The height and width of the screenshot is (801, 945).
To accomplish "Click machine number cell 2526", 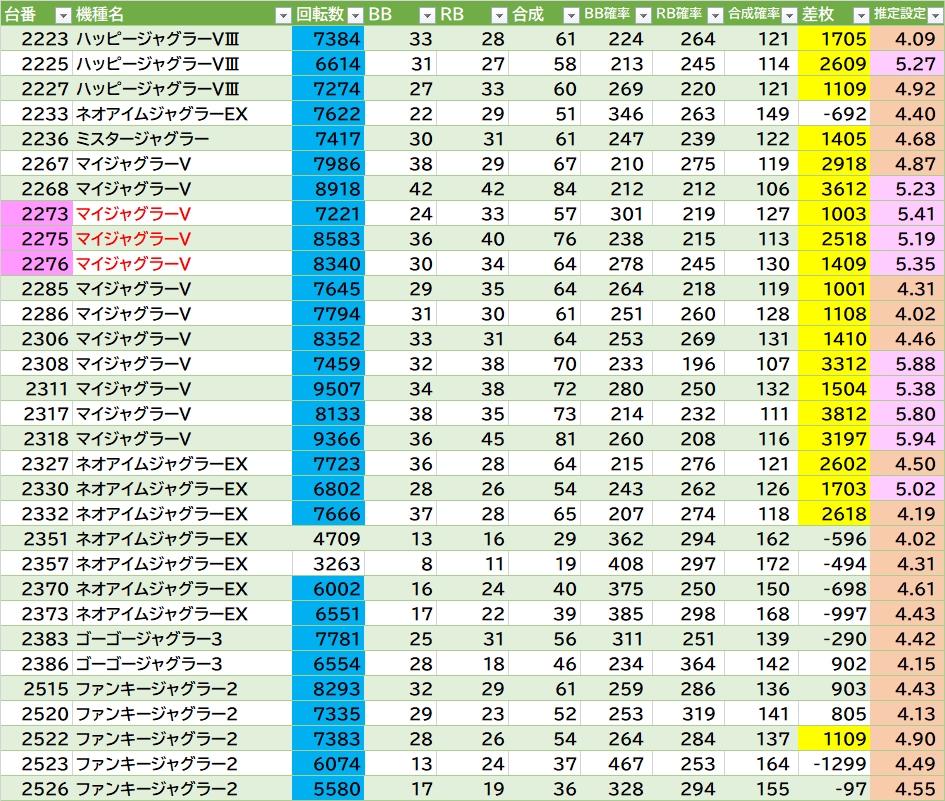I will pyautogui.click(x=37, y=788).
